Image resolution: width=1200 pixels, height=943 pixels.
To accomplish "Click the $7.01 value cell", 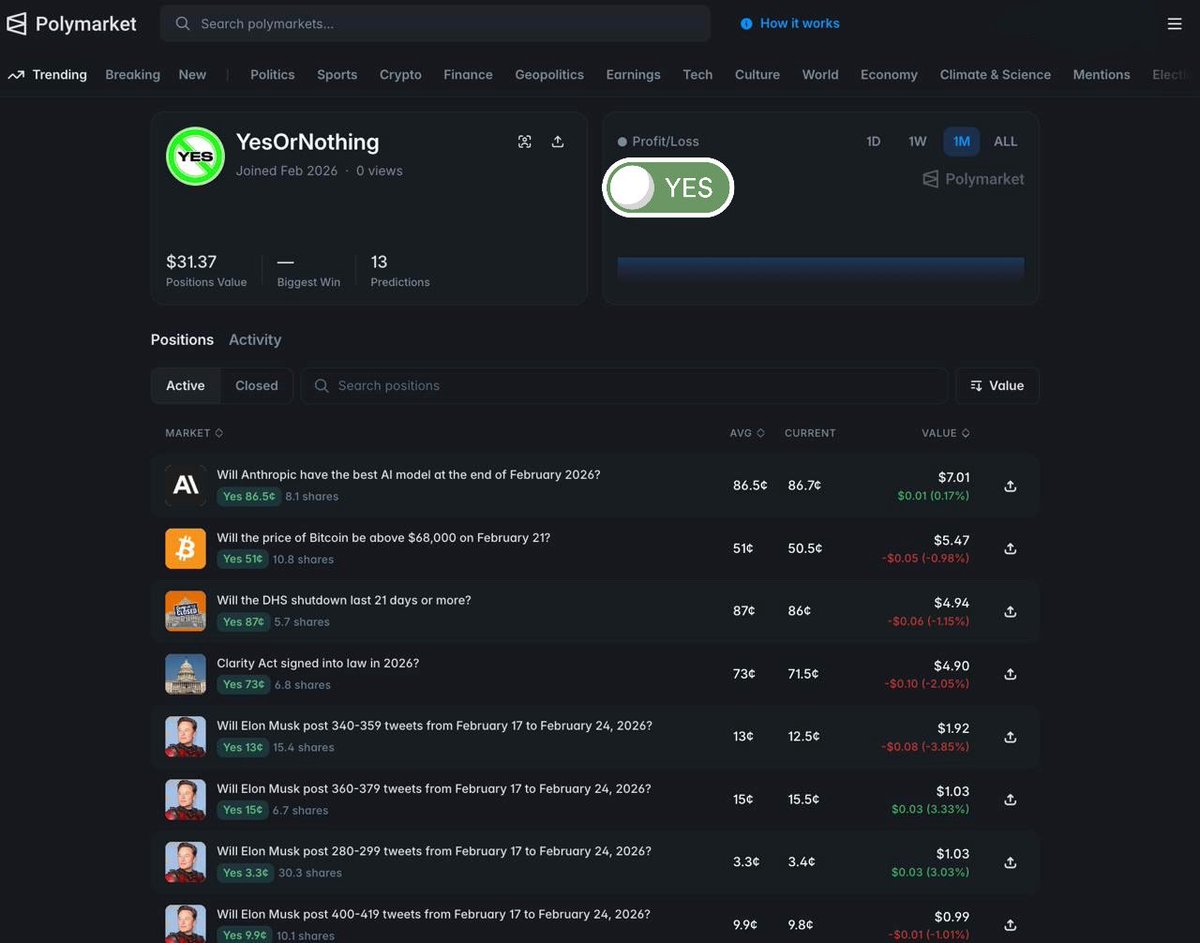I will [953, 478].
